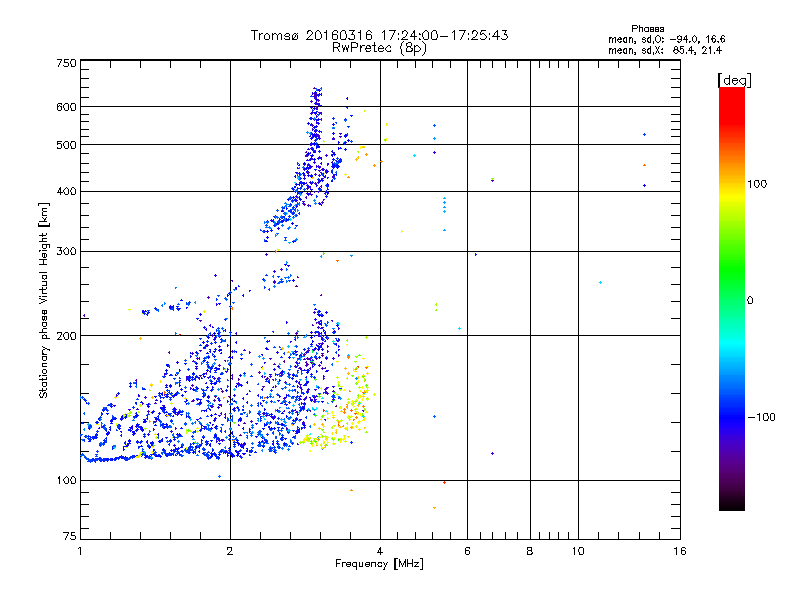
Task: Click the x-axis '10' tick label
Action: click(x=578, y=551)
